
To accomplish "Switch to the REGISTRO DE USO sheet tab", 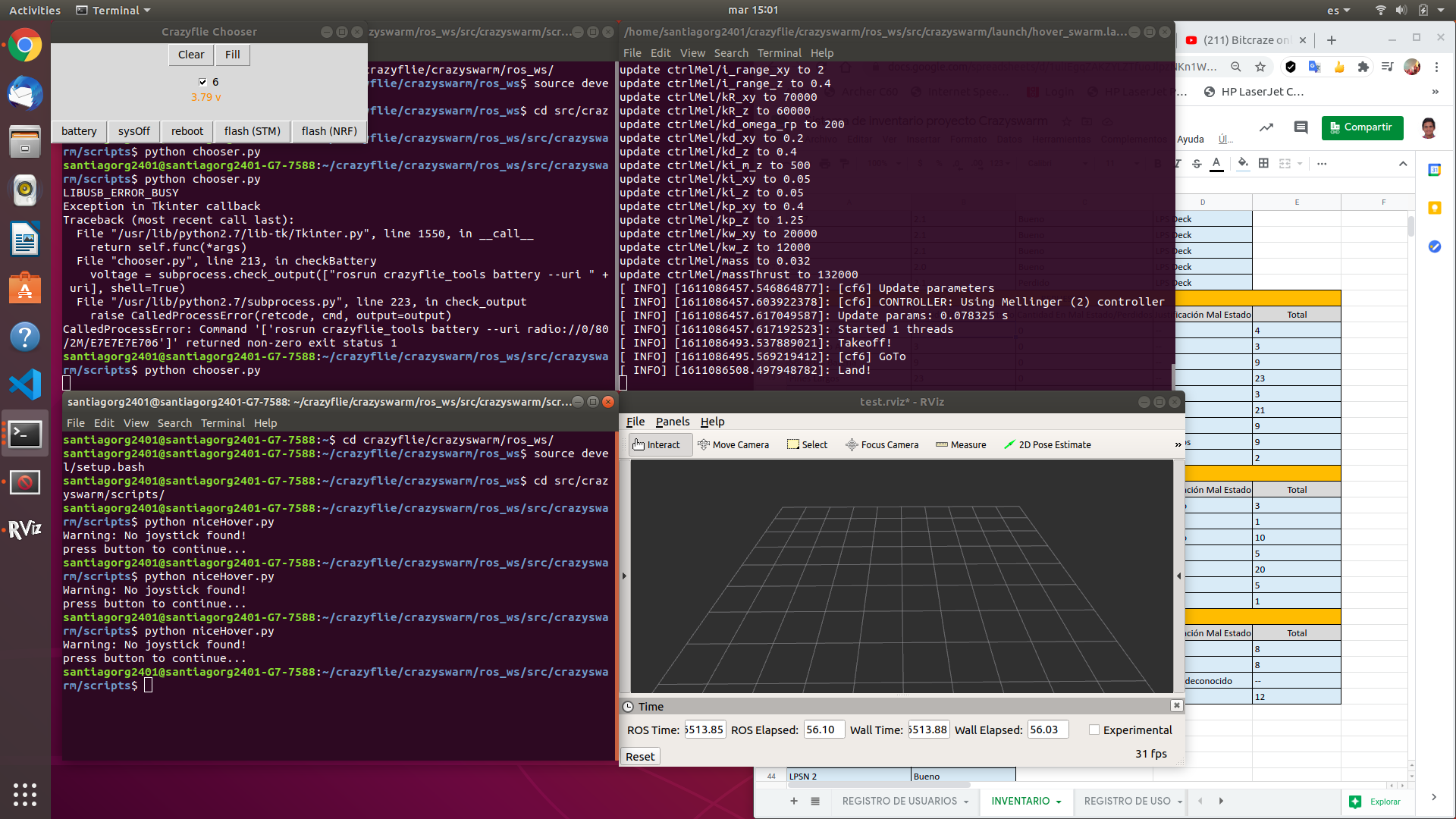I will pos(1127,801).
